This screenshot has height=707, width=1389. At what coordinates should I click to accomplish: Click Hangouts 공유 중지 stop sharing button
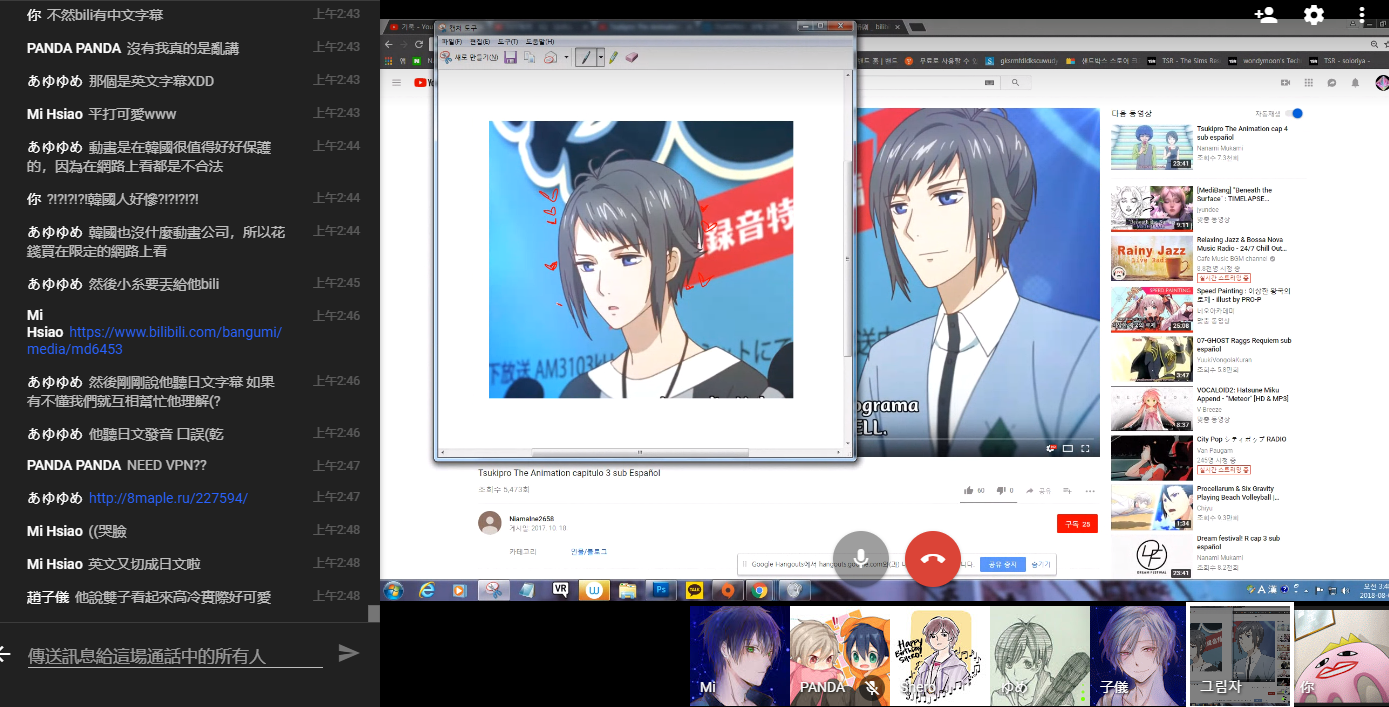tap(1003, 564)
